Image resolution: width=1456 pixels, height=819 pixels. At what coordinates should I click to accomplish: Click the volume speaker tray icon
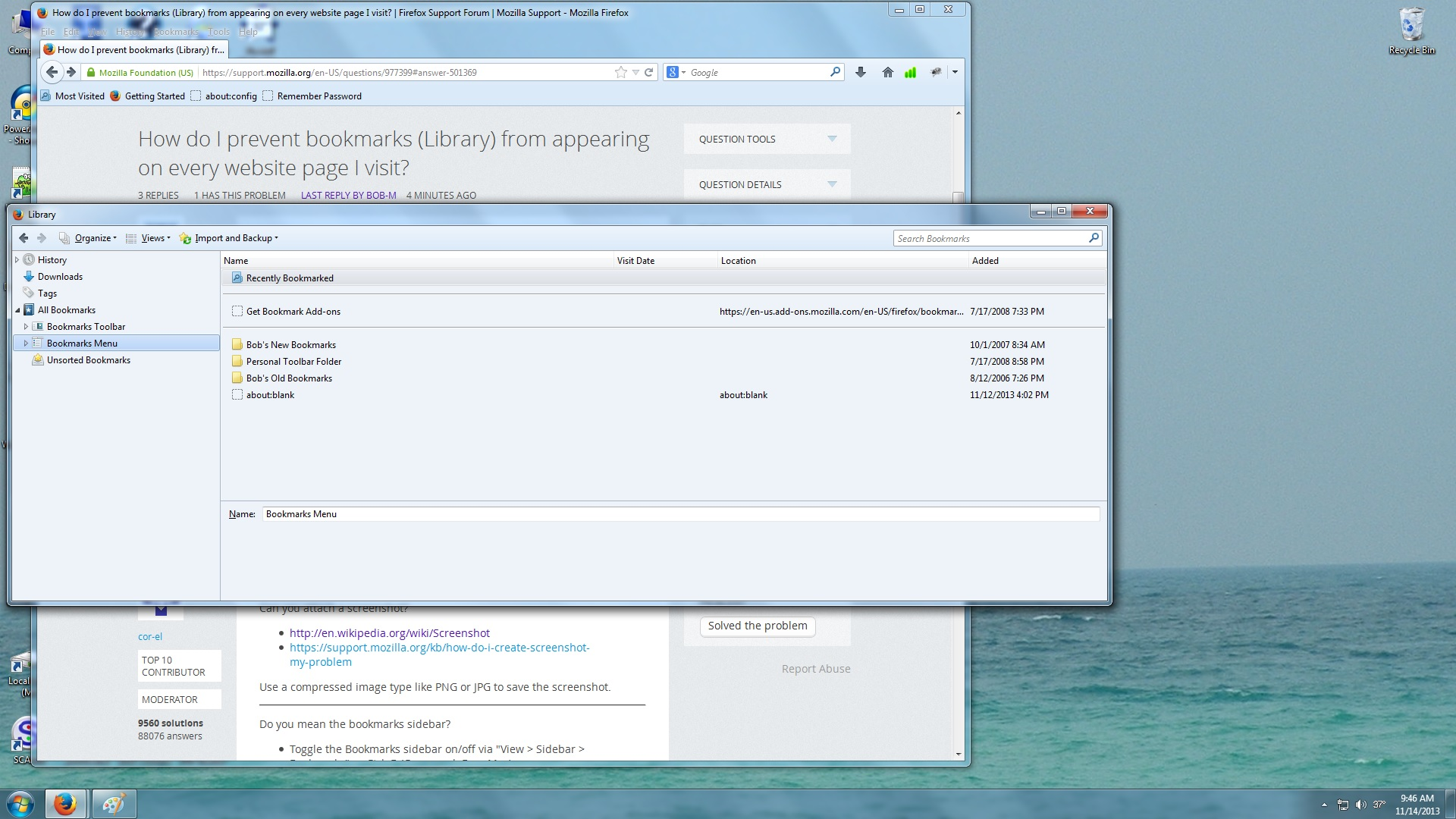click(1360, 805)
